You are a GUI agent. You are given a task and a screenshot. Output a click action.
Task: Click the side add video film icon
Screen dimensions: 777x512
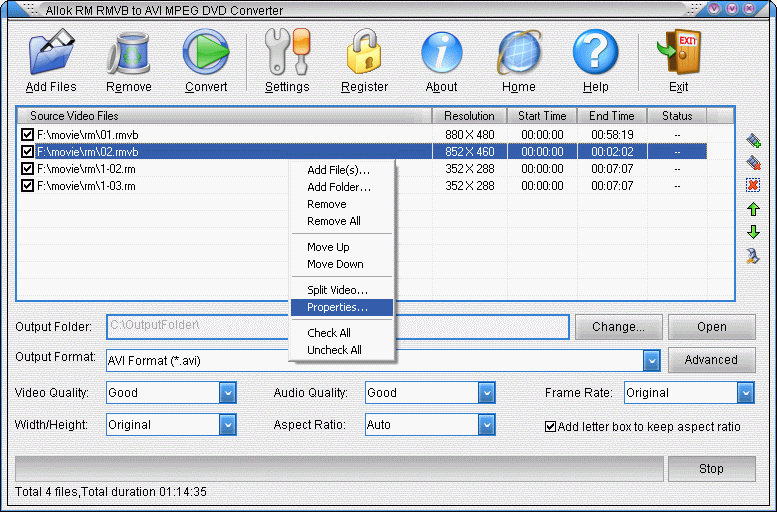[753, 140]
